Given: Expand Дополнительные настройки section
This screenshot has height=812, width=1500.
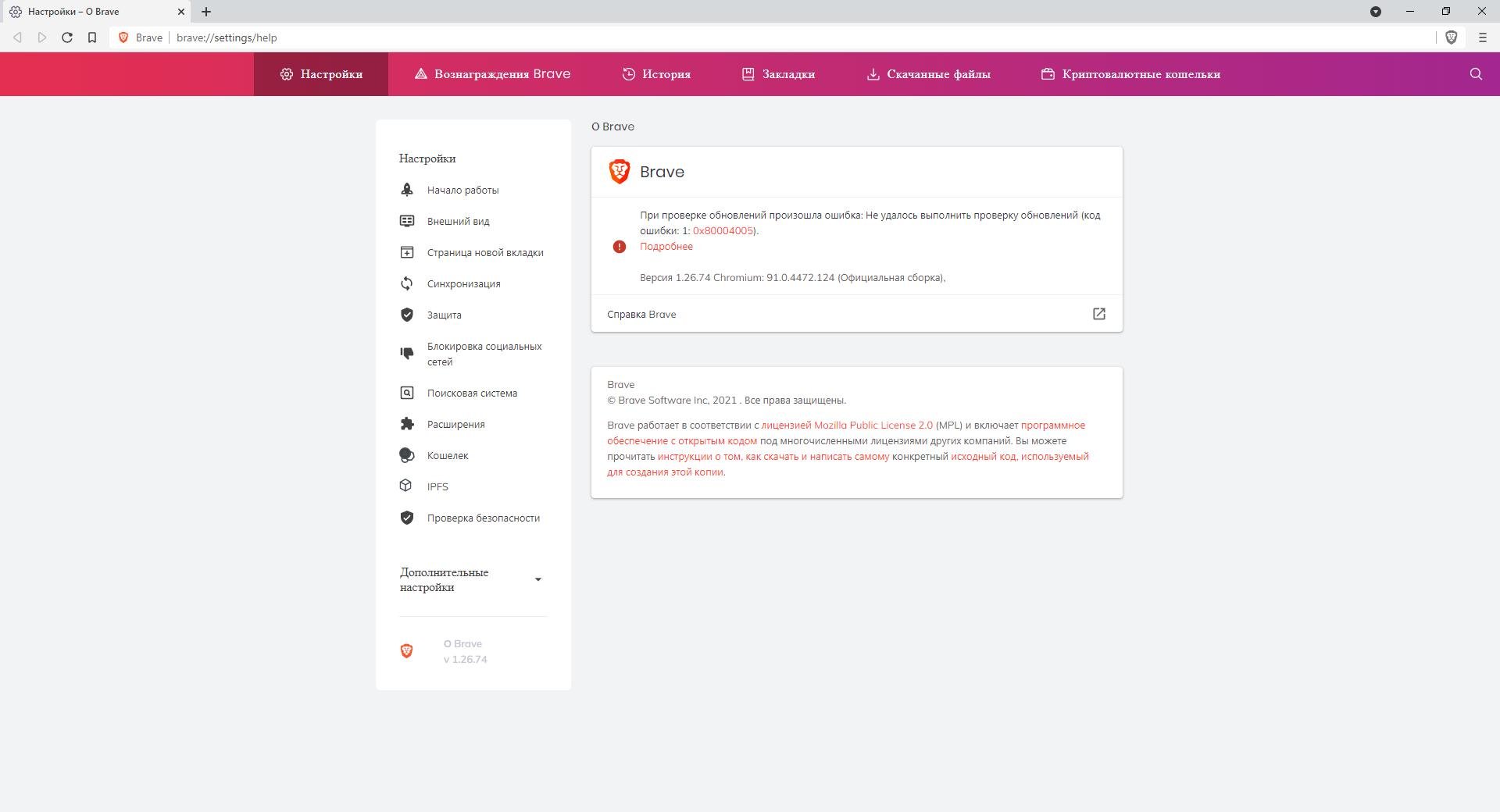Looking at the screenshot, I should coord(537,579).
